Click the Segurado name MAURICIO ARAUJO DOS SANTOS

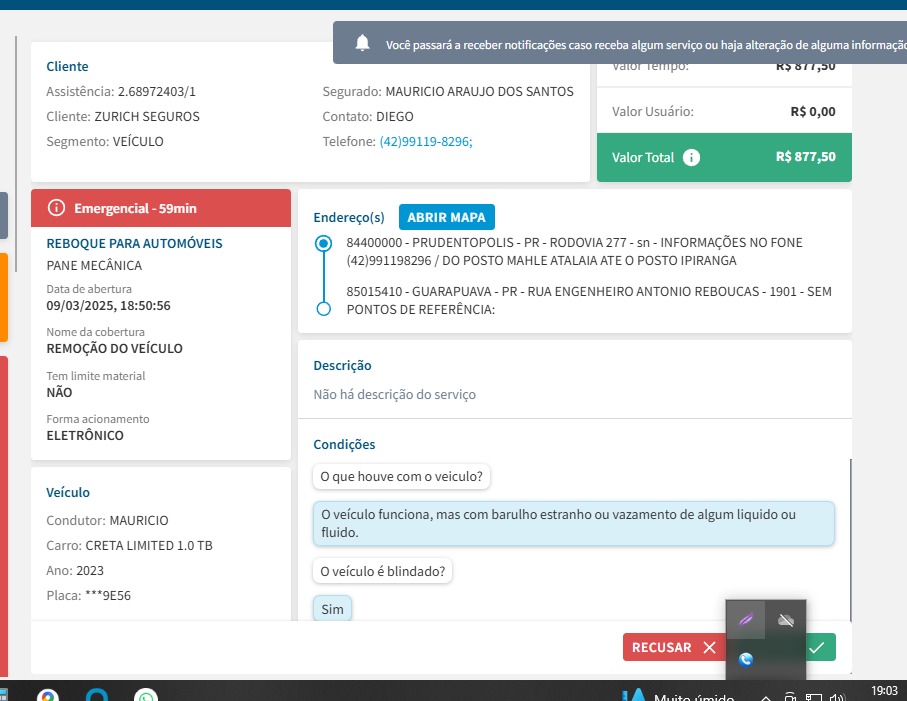click(480, 91)
